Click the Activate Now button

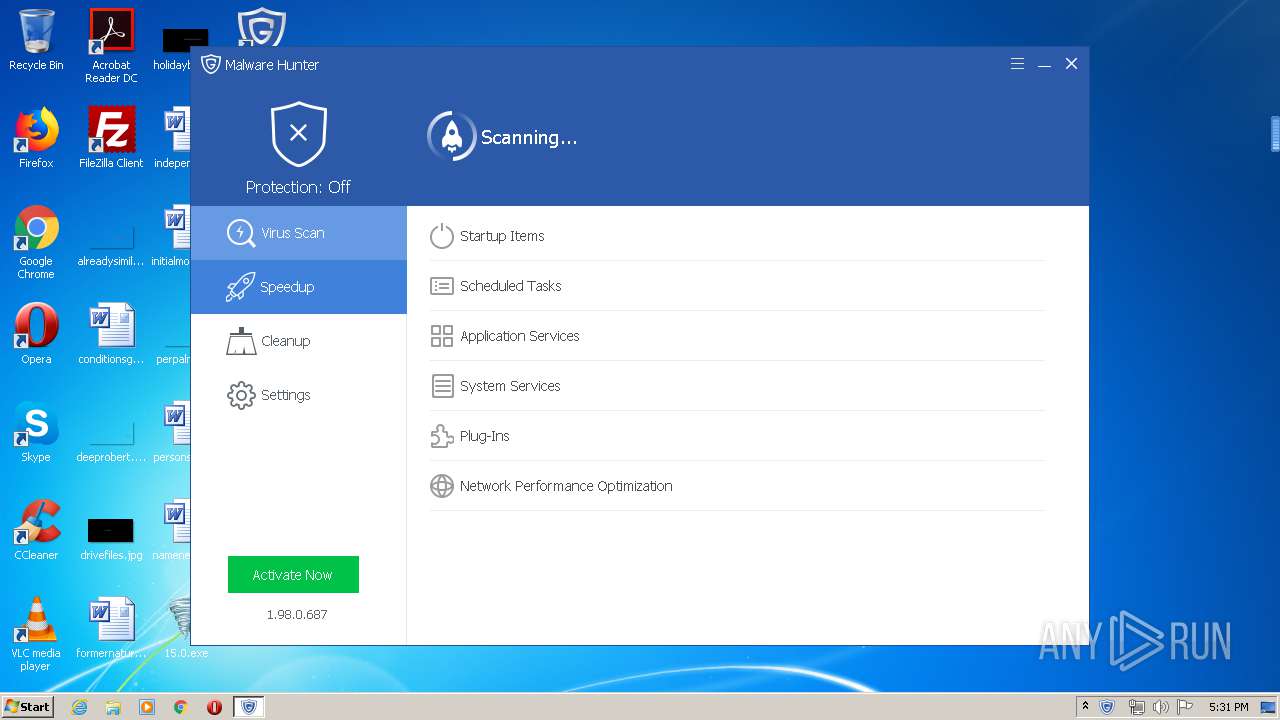point(293,575)
